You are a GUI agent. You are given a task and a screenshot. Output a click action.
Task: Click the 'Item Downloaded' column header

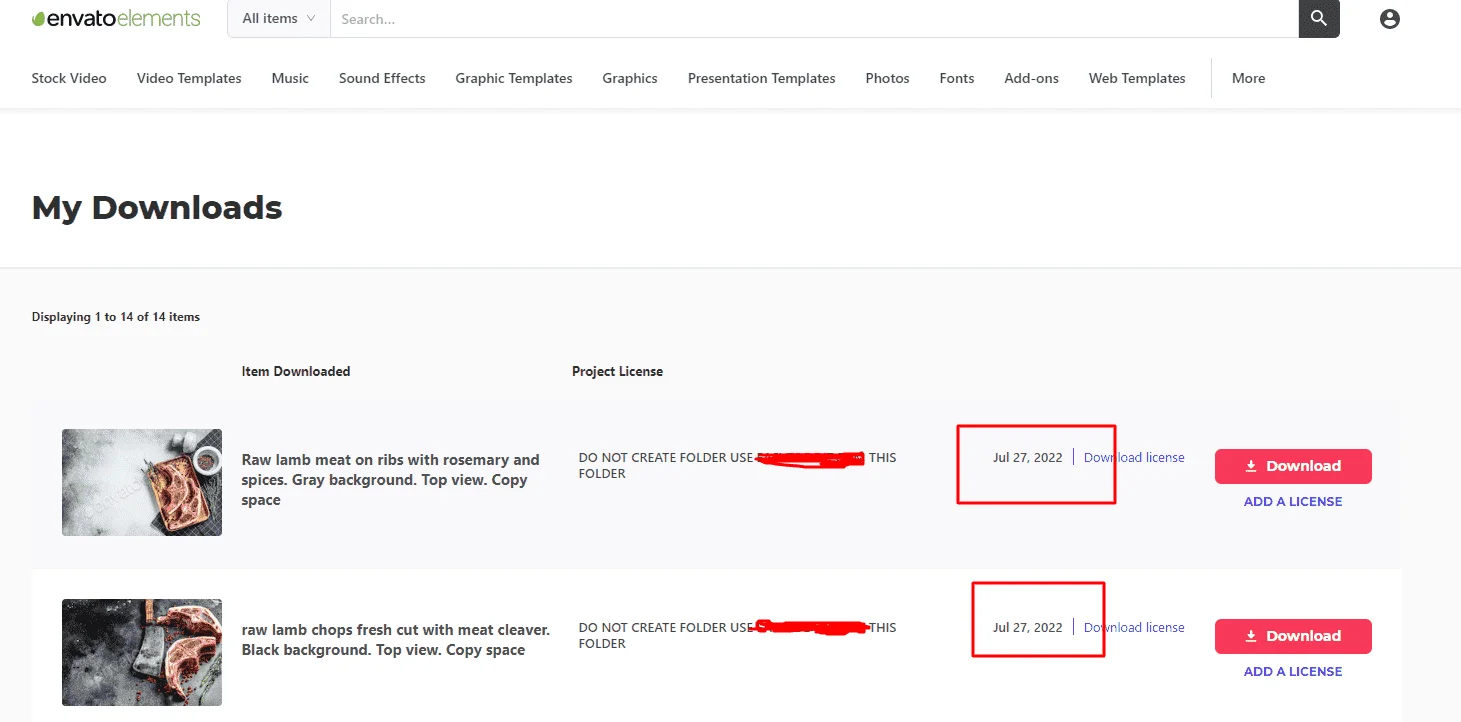296,371
